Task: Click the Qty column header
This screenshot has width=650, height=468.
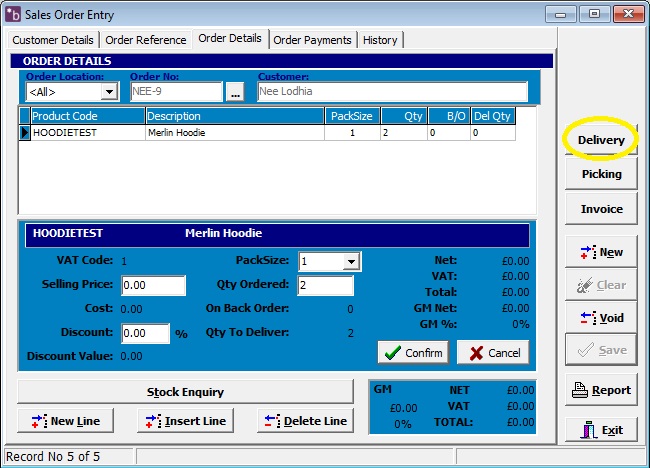Action: coord(404,116)
